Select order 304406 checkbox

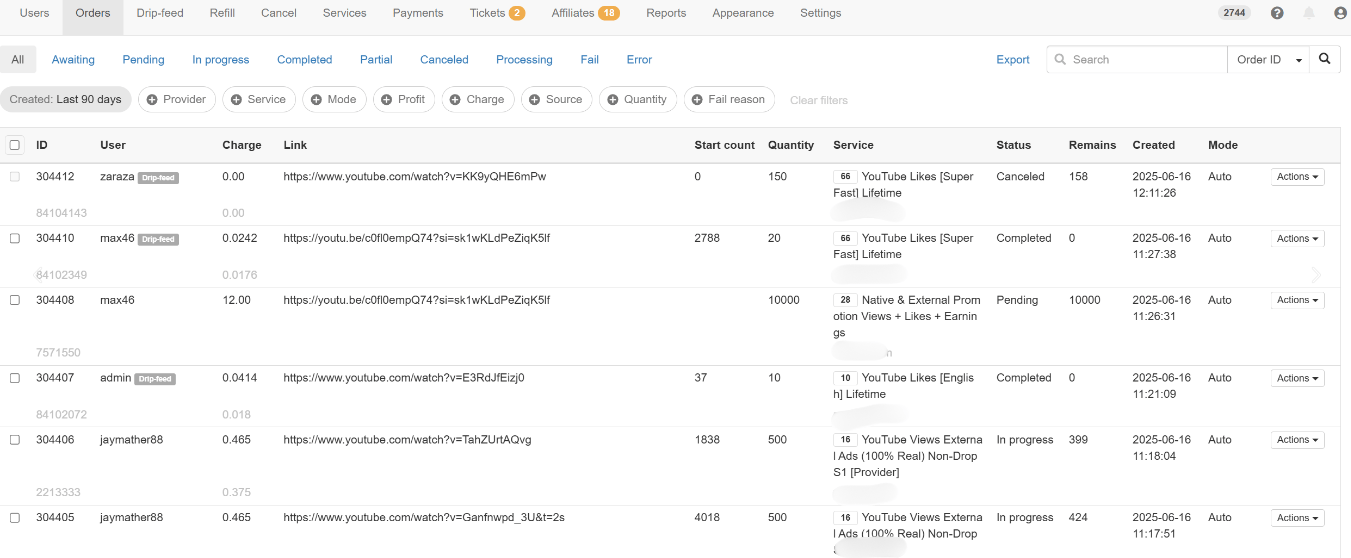(x=15, y=440)
